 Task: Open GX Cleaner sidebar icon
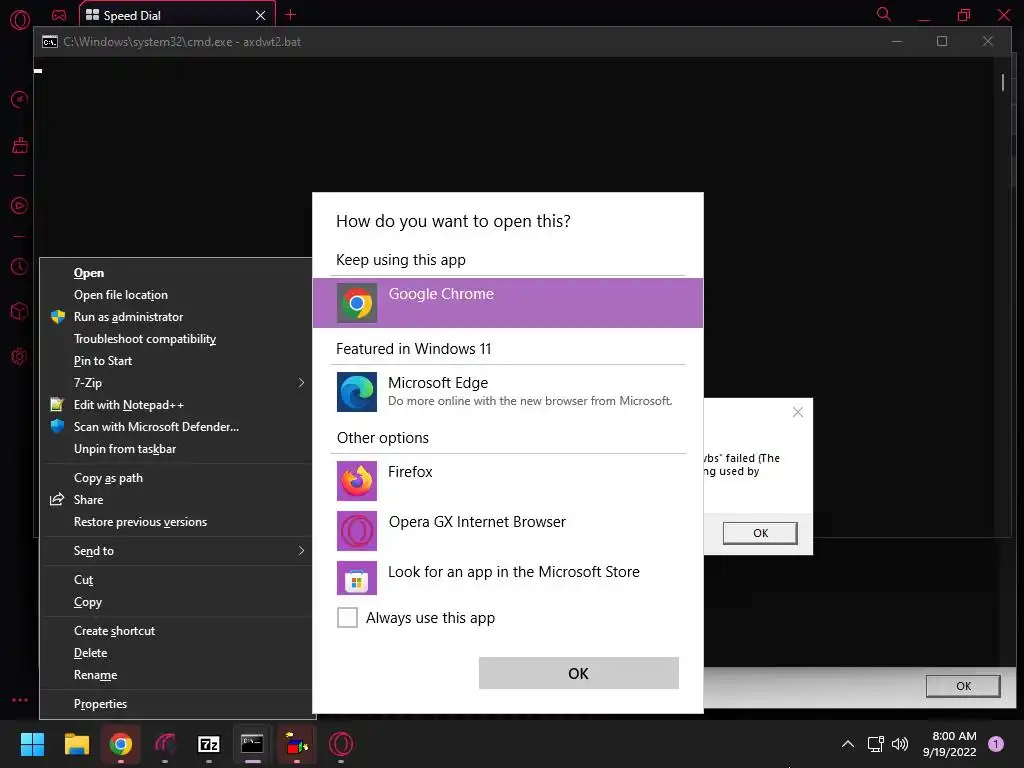20,145
